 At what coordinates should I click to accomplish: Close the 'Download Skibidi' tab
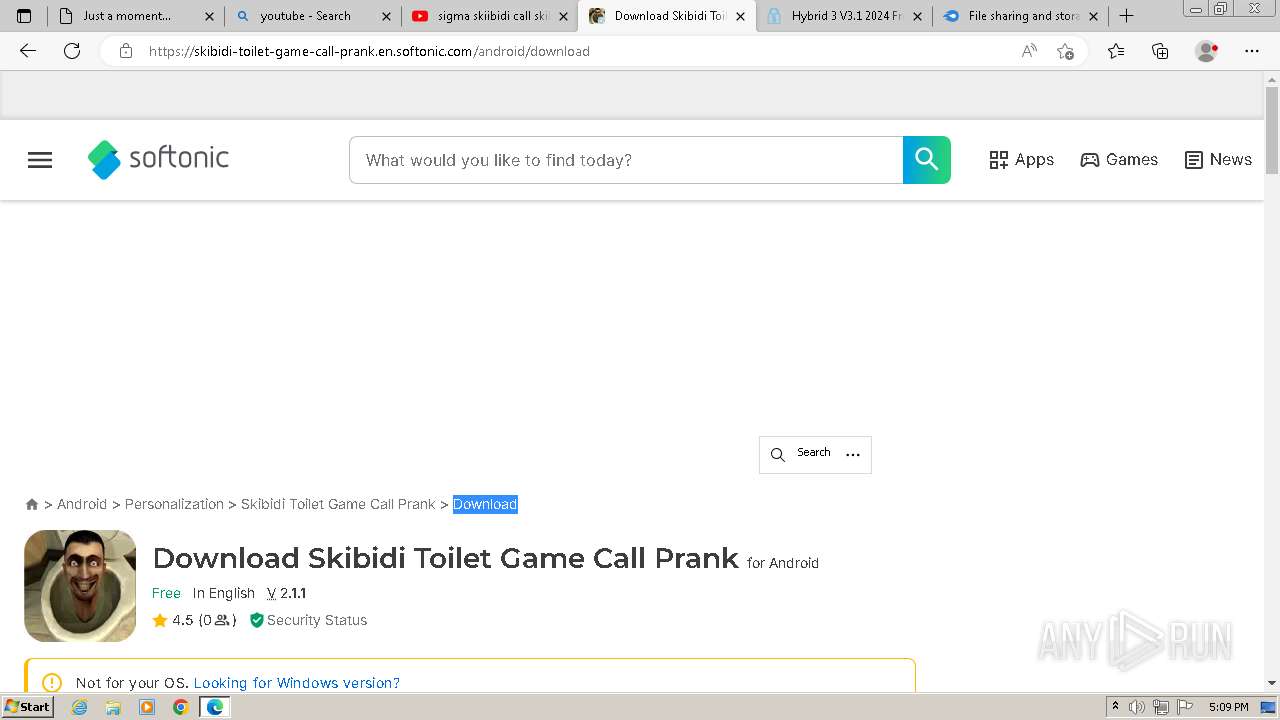(740, 16)
